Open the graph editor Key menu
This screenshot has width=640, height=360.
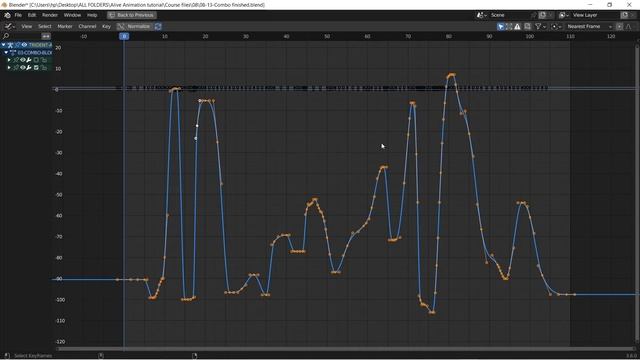tap(107, 27)
